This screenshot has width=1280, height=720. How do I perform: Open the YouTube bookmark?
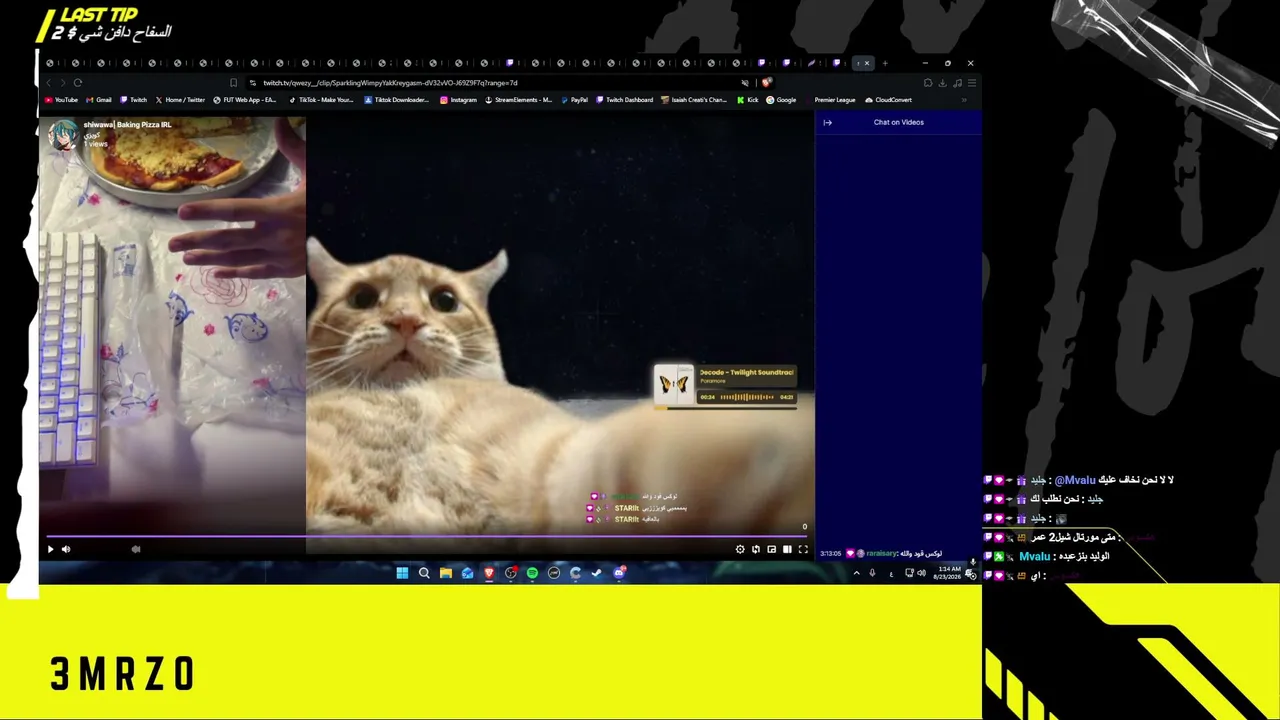pos(61,100)
